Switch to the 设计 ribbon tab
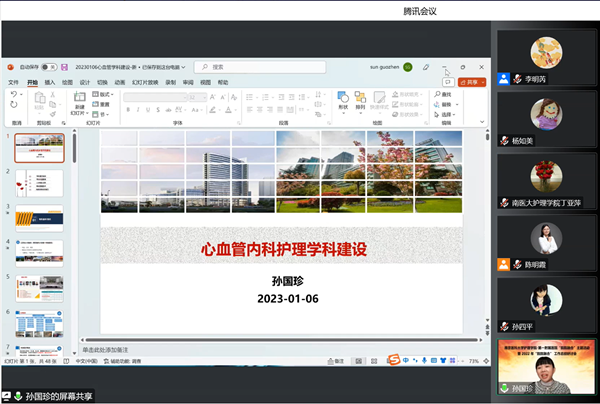Screen dimensions: 600x404 coord(84,82)
